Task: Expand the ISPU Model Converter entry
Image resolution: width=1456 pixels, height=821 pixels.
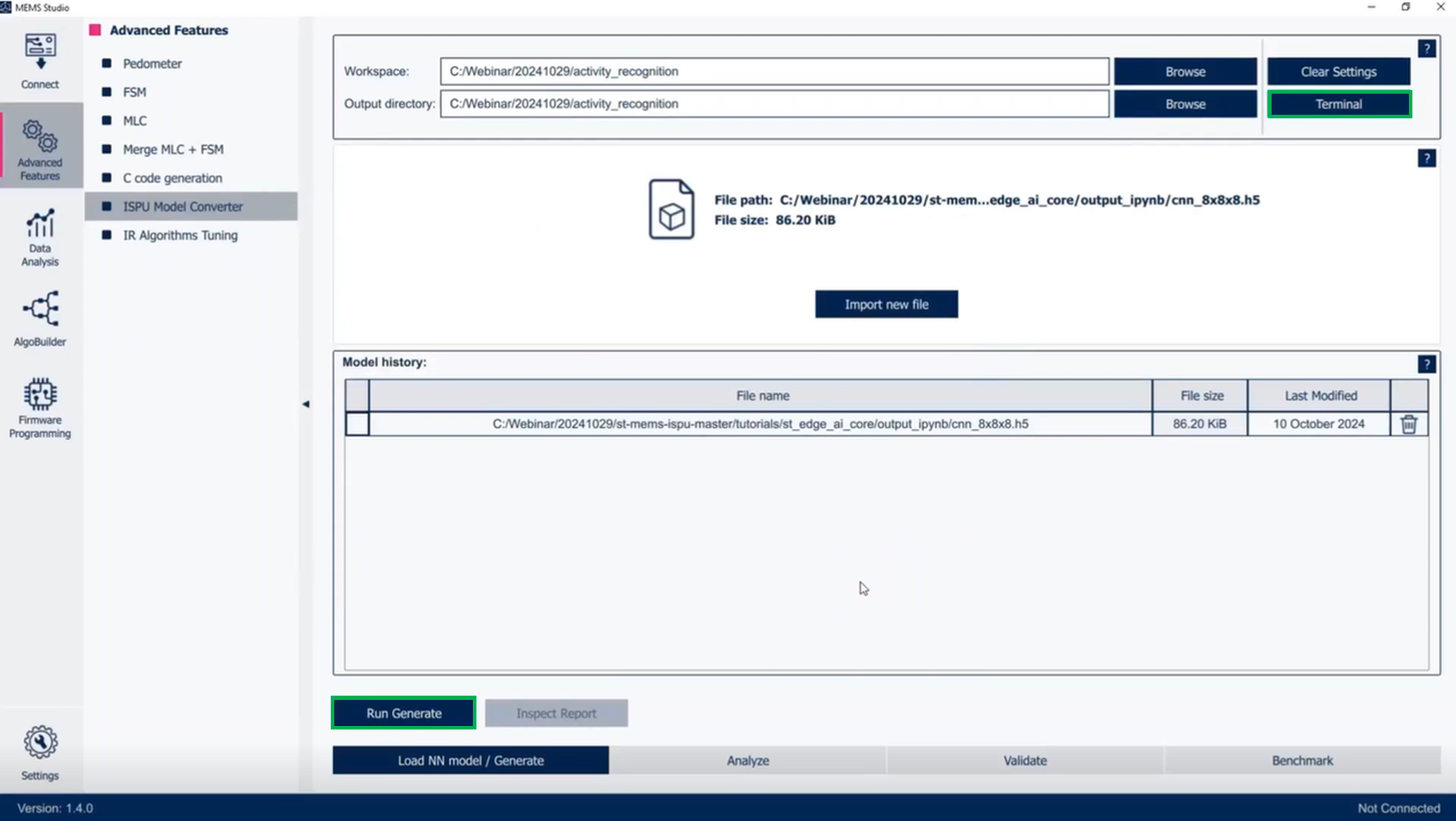Action: click(182, 206)
